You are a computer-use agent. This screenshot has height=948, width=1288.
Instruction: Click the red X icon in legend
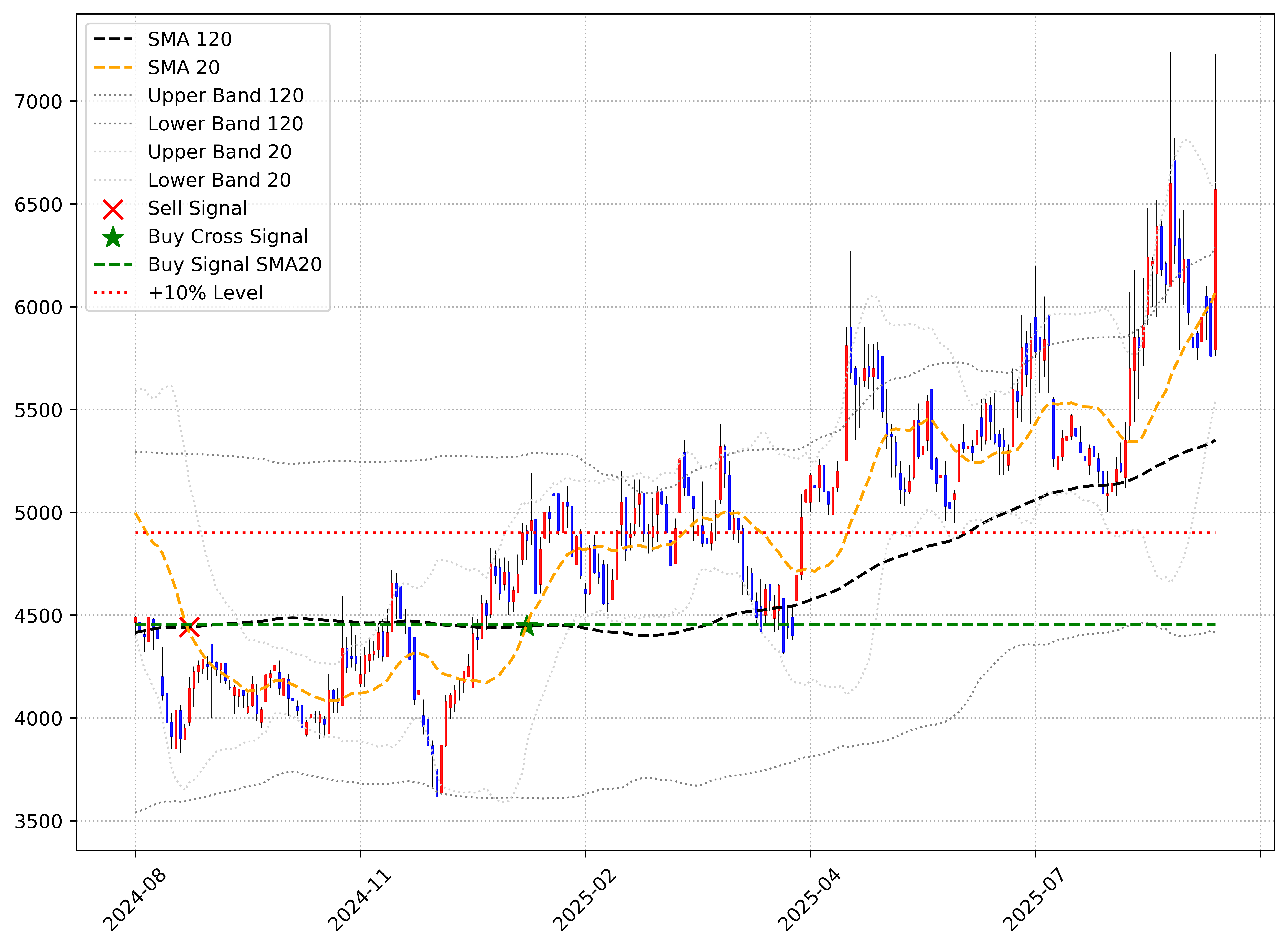click(113, 209)
